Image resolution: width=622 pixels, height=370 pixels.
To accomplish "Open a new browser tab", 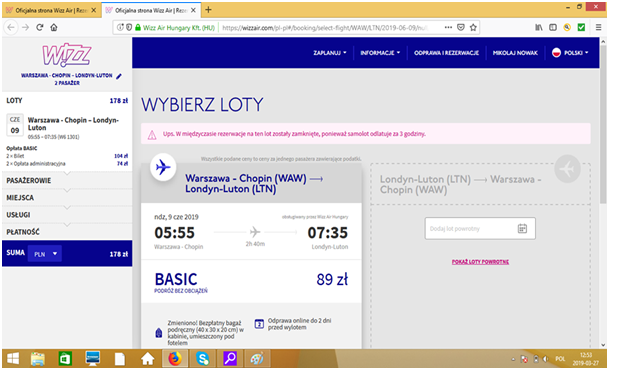I will (208, 10).
